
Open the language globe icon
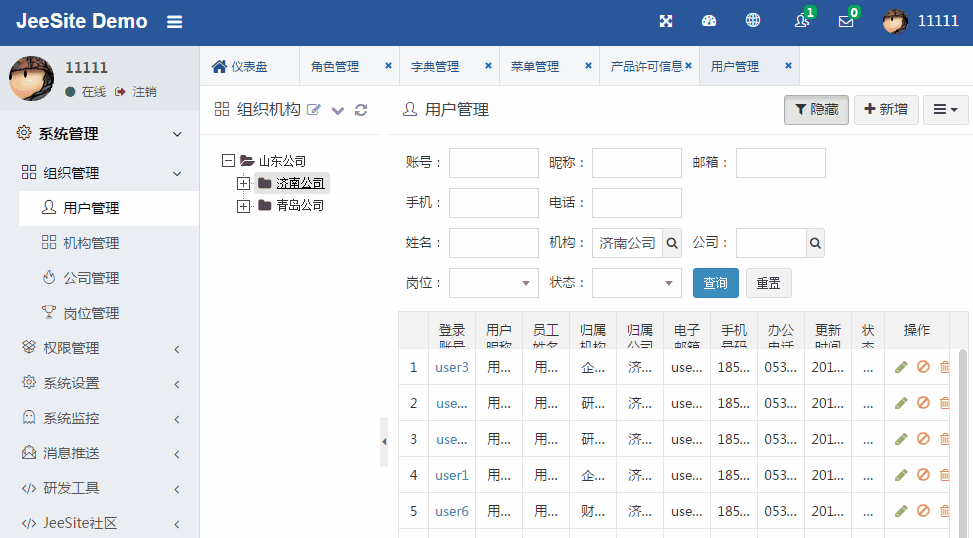(x=753, y=21)
